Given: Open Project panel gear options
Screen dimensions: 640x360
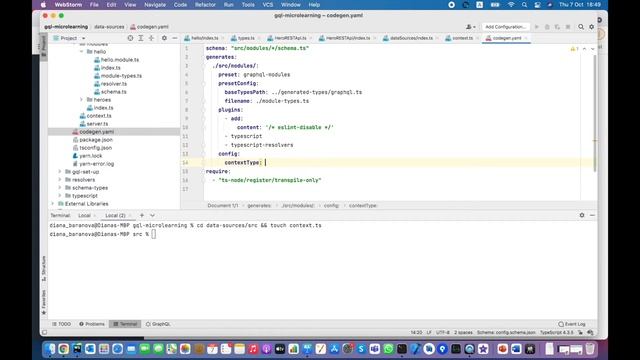Looking at the screenshot, I should pos(164,38).
